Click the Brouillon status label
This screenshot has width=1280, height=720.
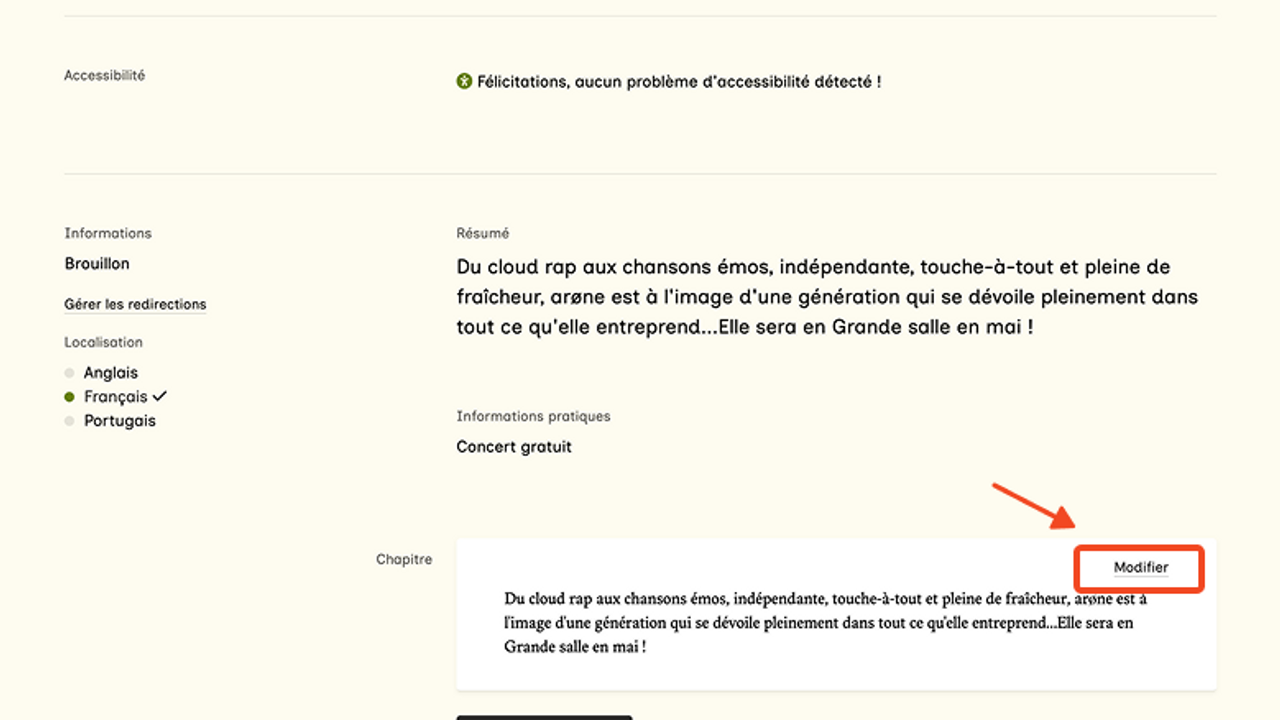[97, 264]
